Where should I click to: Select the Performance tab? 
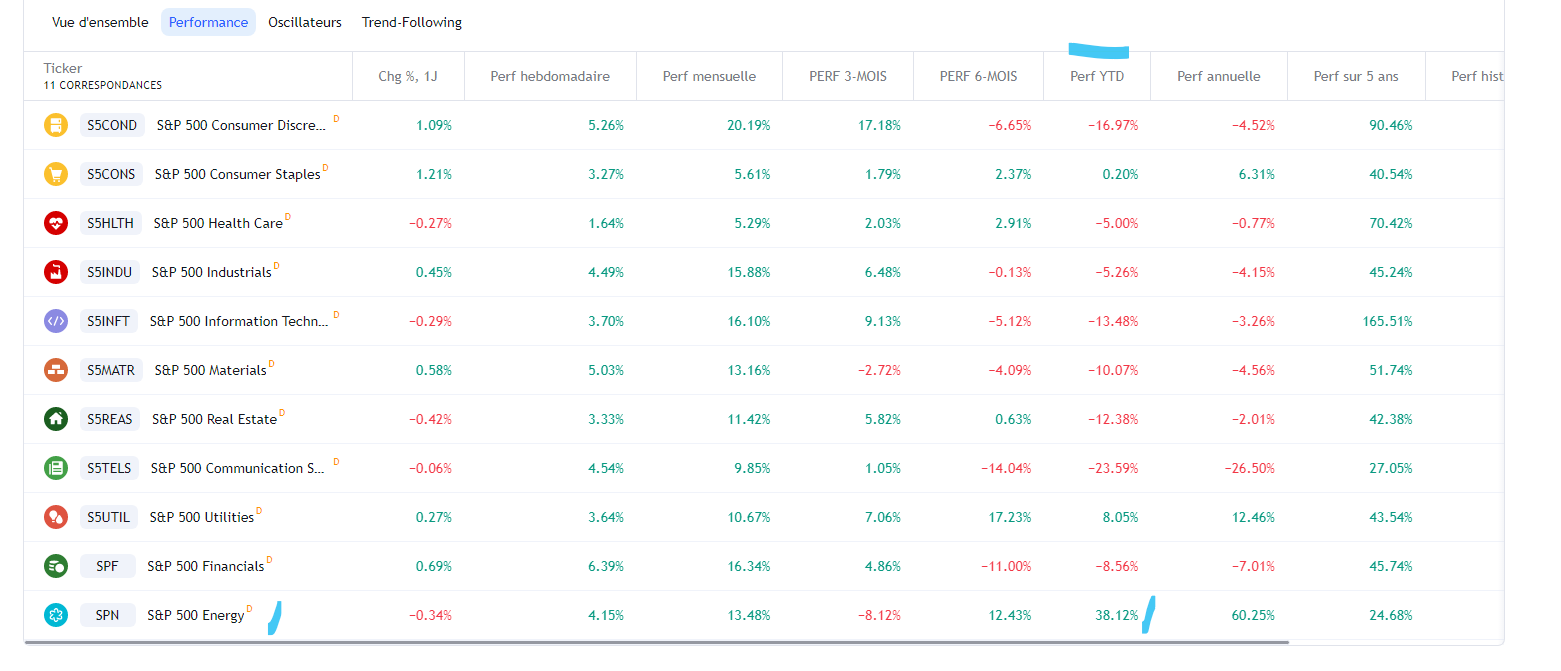pyautogui.click(x=208, y=22)
